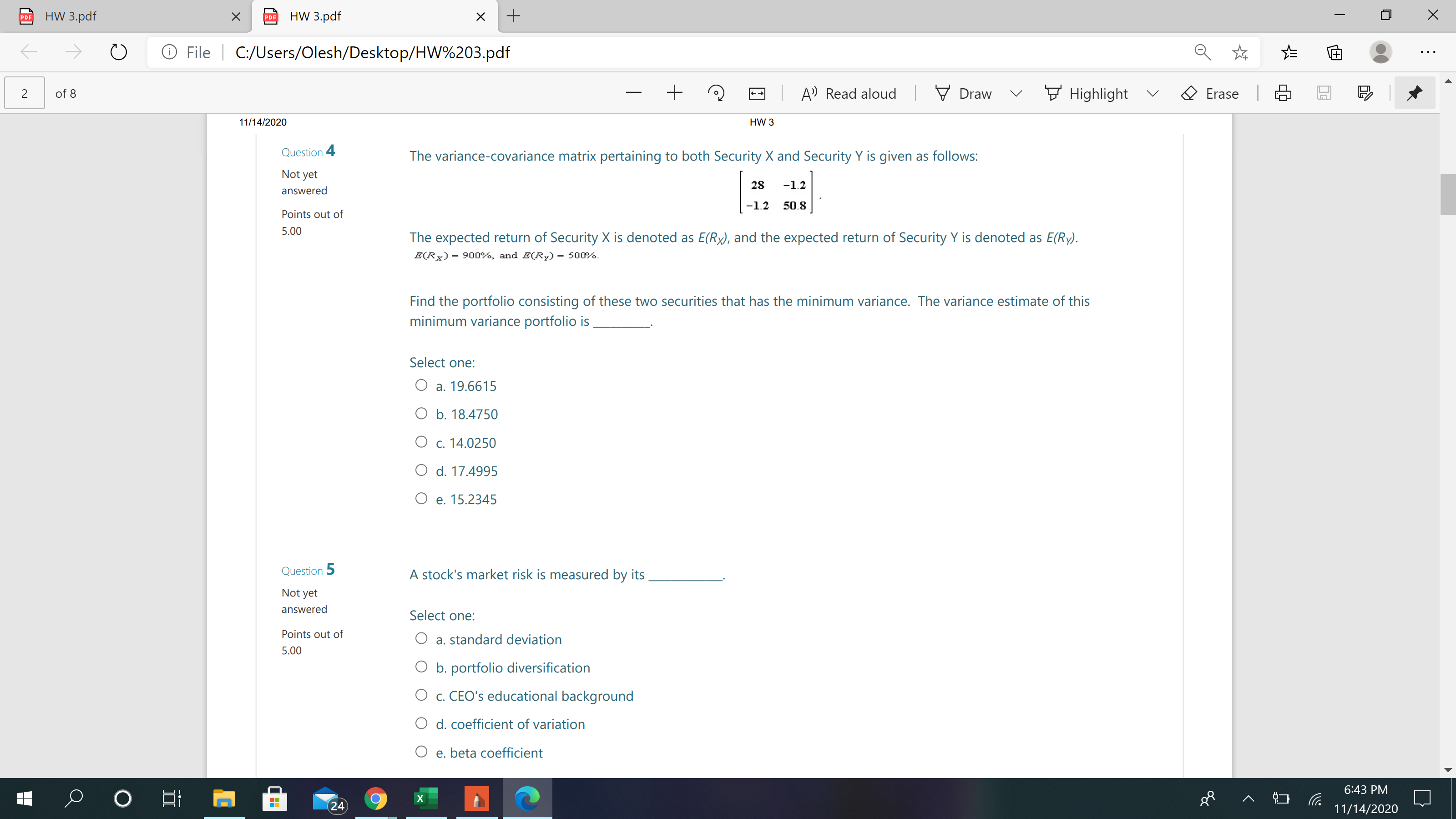Activate the Read aloud feature
This screenshot has width=1456, height=819.
(x=848, y=93)
